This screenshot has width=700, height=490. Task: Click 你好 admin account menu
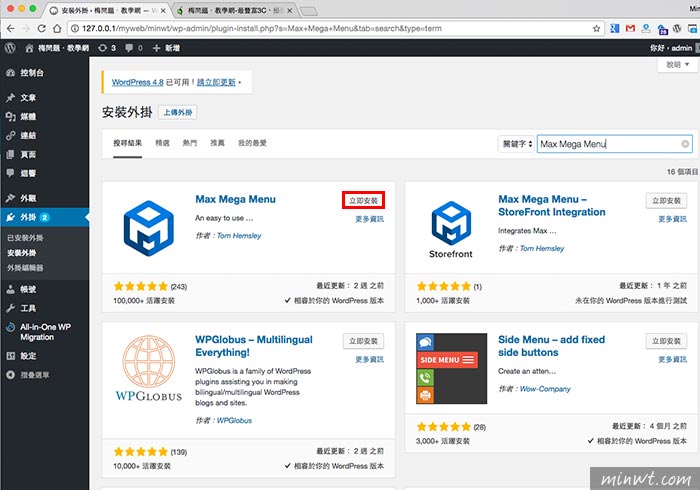[671, 48]
